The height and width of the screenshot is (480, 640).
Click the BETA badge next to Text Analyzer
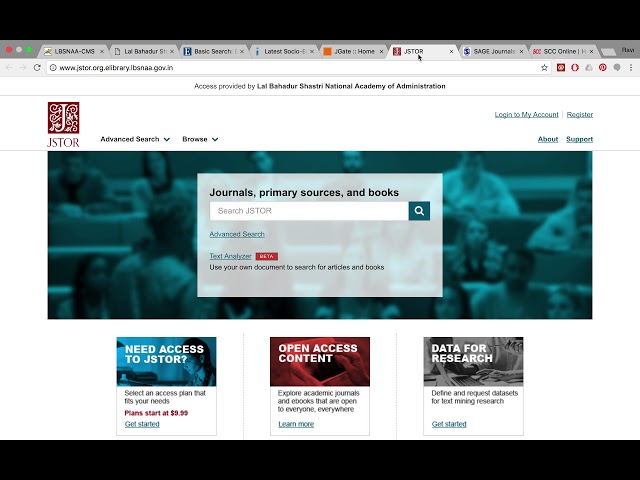(267, 256)
